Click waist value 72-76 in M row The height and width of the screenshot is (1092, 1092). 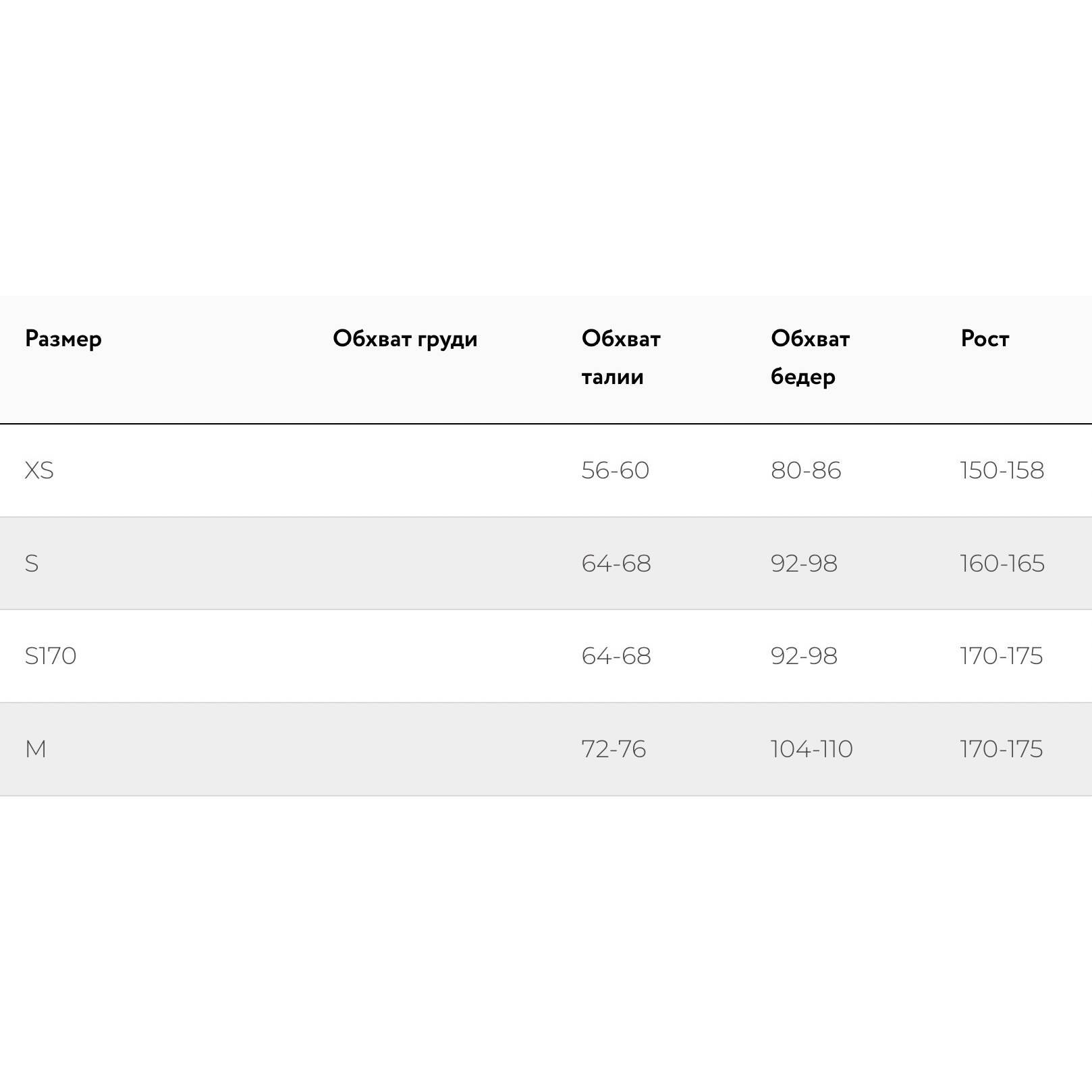tap(613, 749)
